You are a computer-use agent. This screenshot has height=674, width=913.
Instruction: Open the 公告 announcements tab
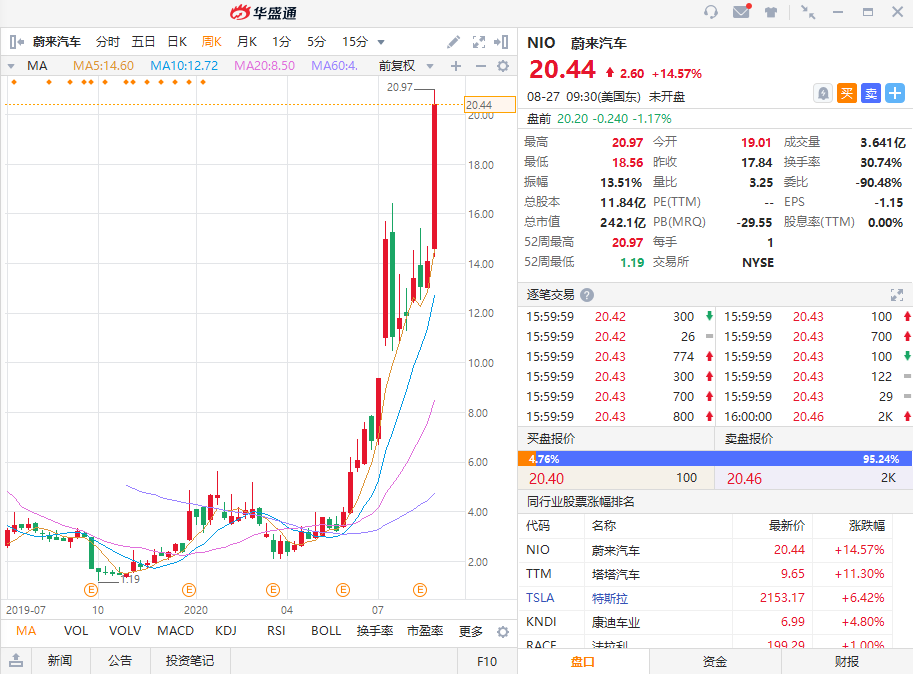120,661
